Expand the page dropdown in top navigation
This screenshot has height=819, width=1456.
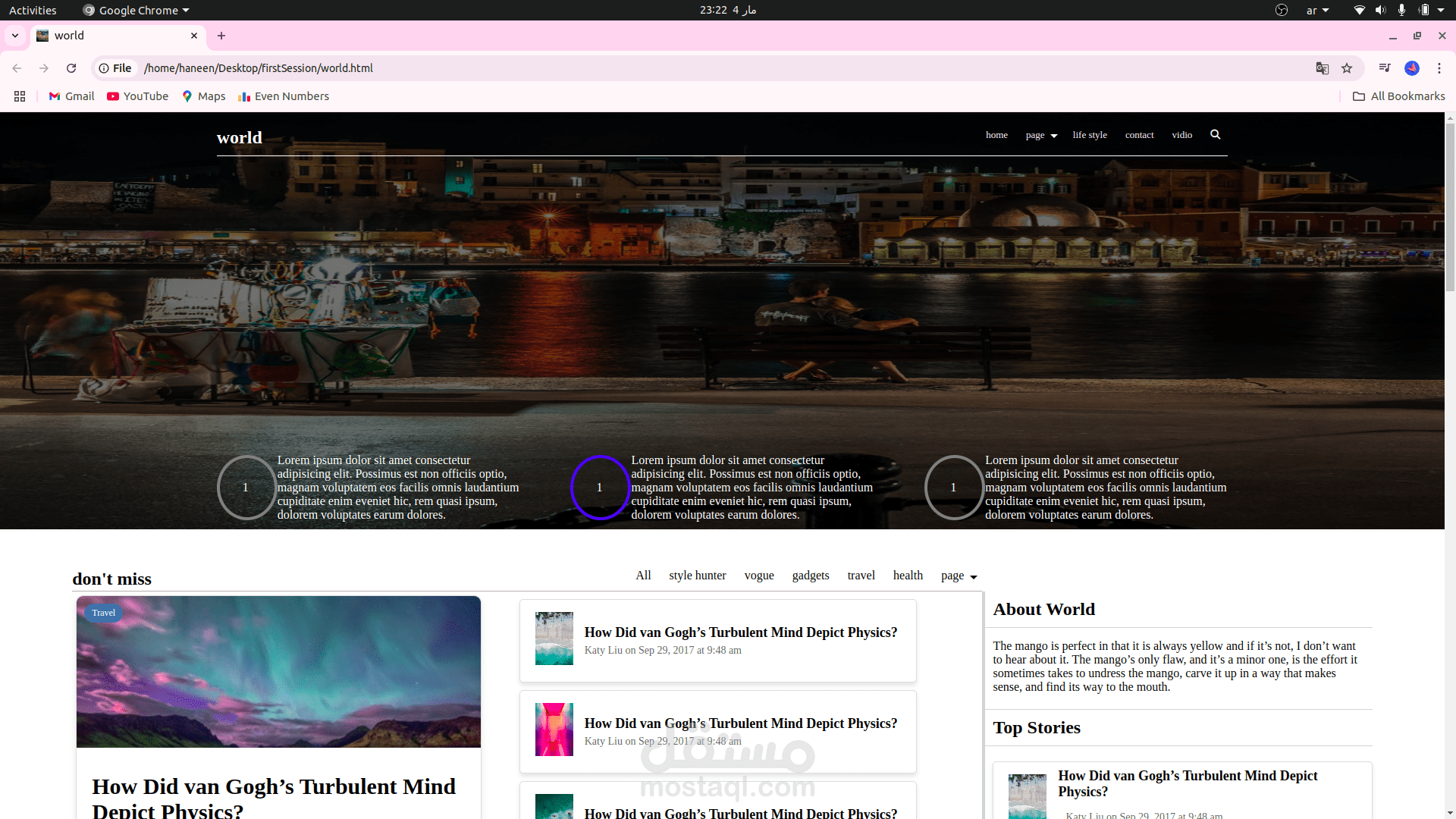pyautogui.click(x=1041, y=135)
